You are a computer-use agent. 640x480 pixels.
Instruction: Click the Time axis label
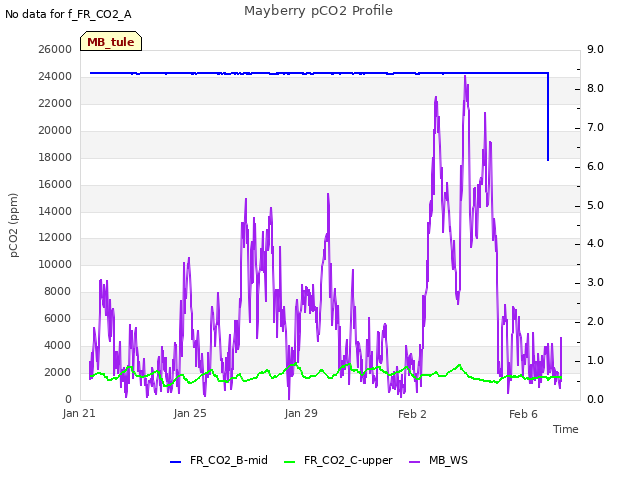pos(566,429)
